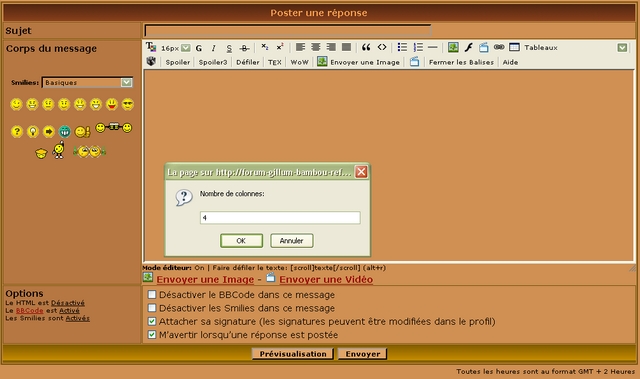
Task: Insert a quote block
Action: (x=366, y=47)
